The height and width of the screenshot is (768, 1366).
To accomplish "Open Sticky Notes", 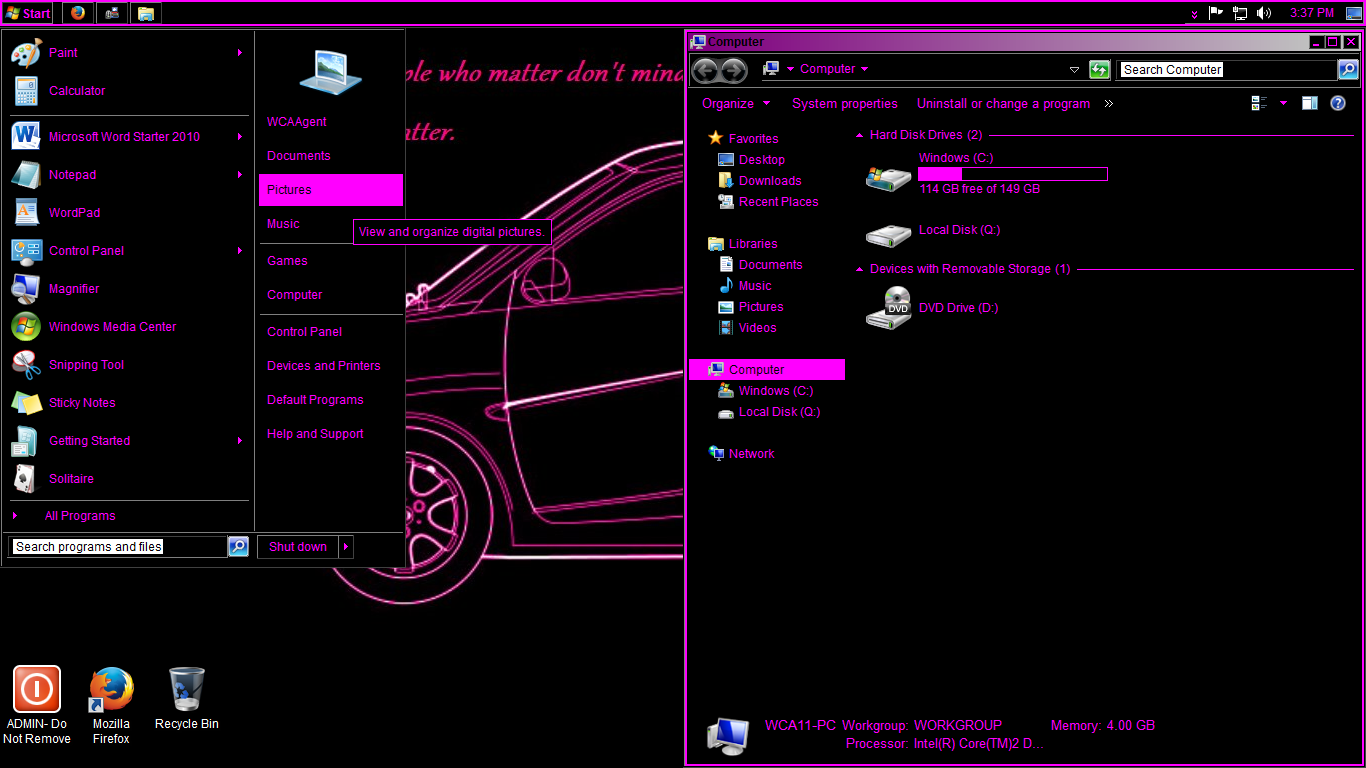I will 126,403.
